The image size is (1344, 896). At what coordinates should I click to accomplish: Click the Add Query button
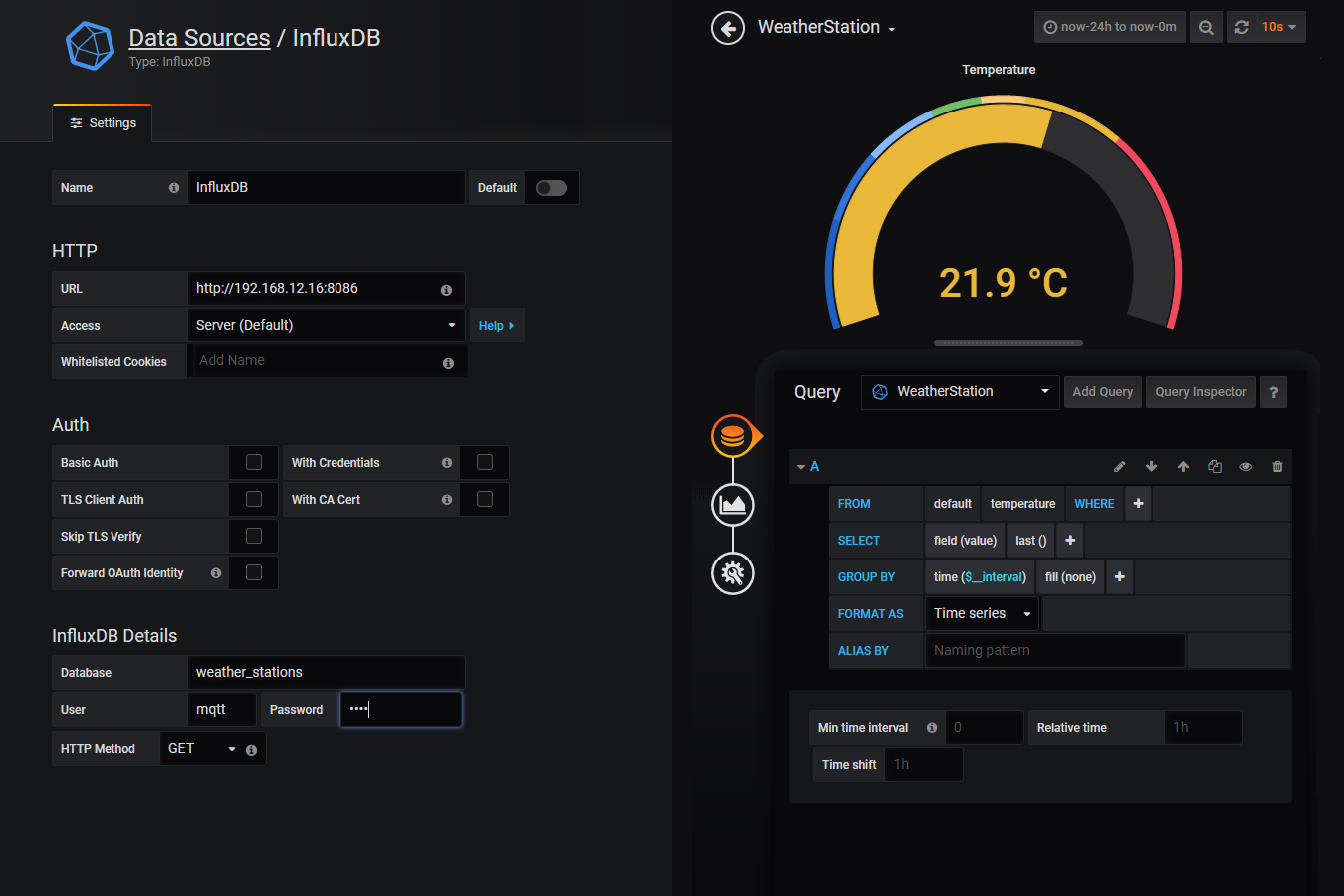click(1103, 392)
